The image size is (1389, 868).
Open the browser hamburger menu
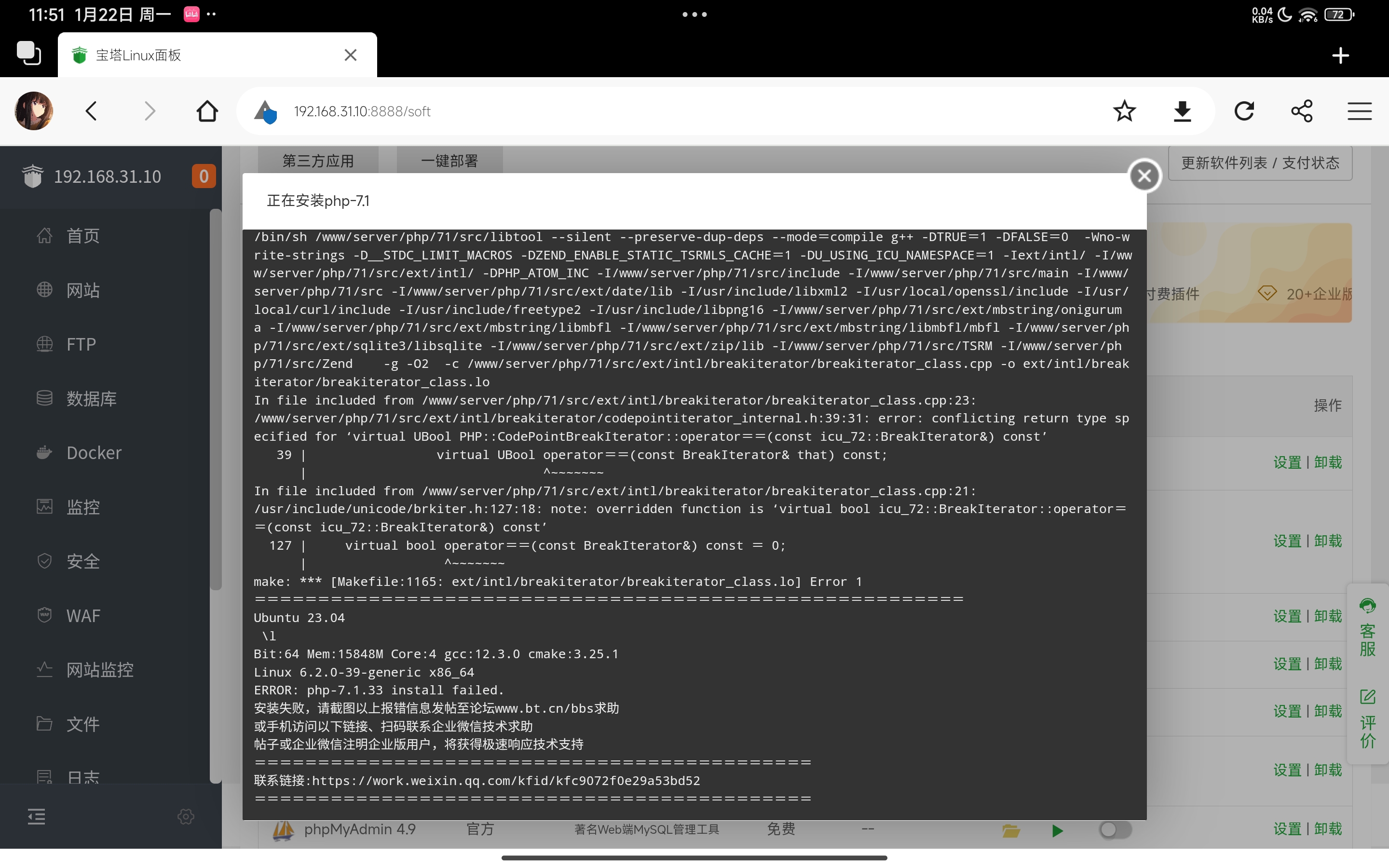click(1360, 111)
